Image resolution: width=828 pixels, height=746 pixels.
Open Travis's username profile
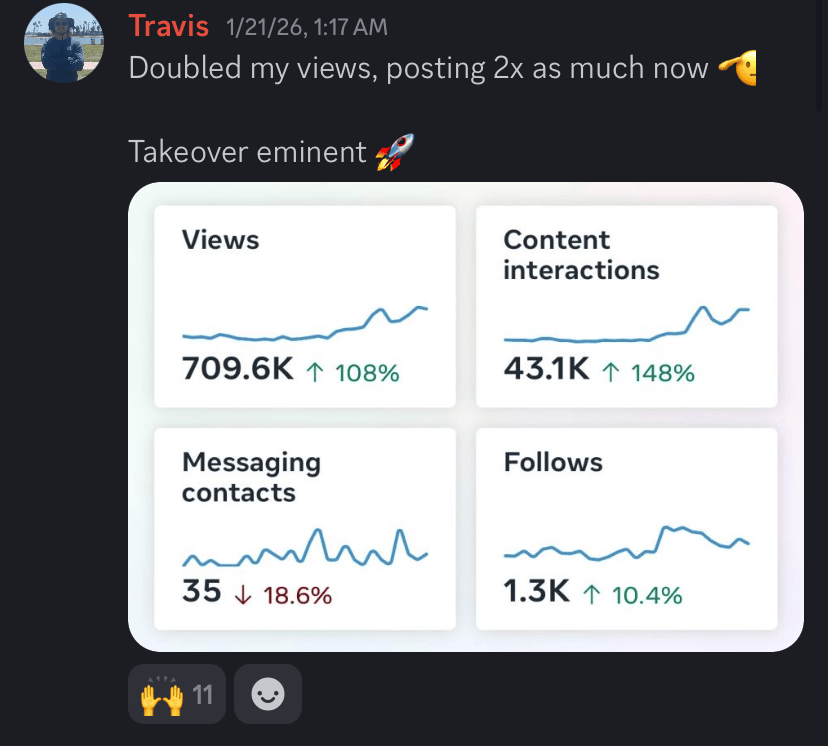(168, 26)
